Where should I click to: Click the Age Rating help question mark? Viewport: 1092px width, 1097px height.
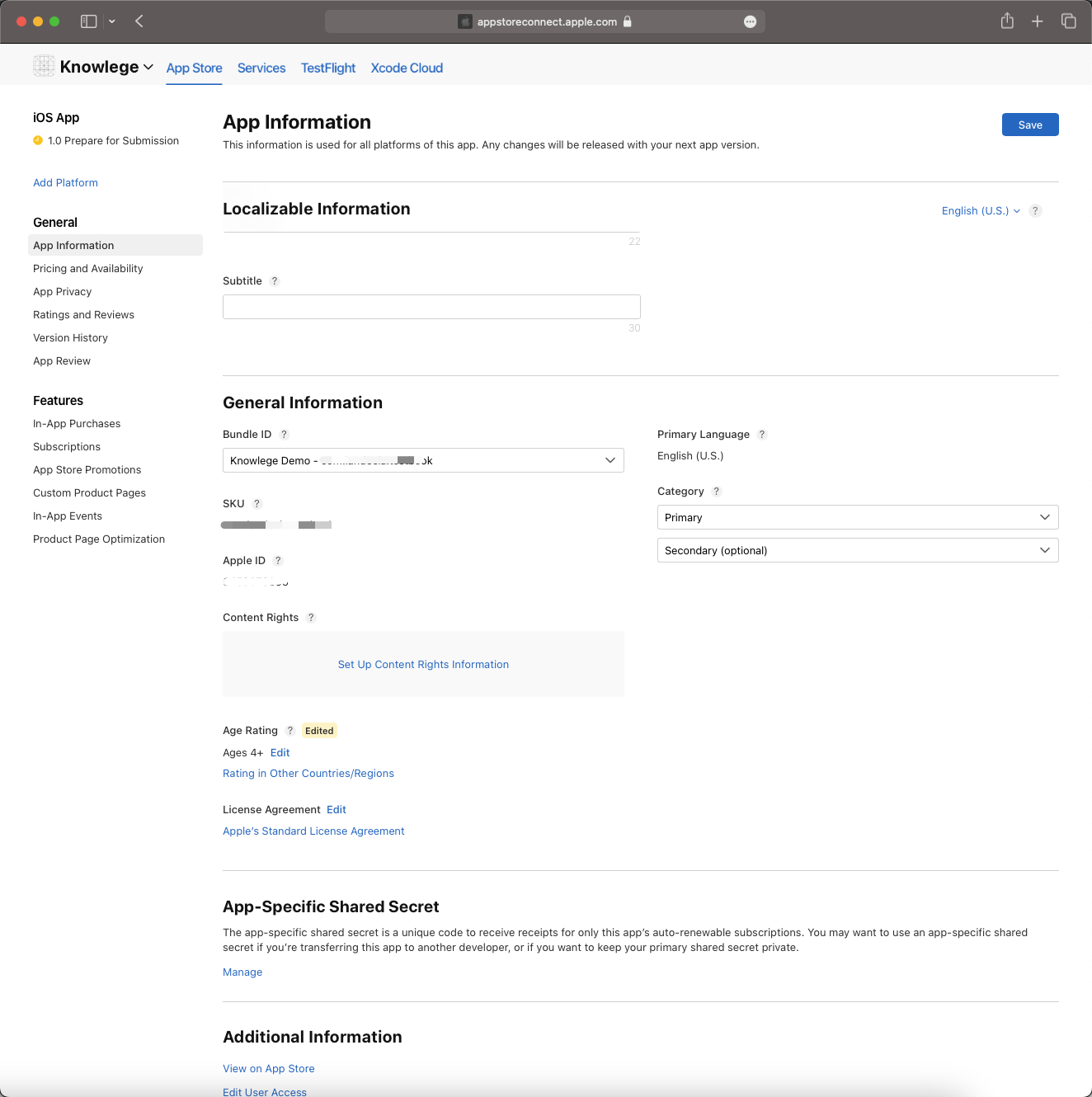pos(289,731)
